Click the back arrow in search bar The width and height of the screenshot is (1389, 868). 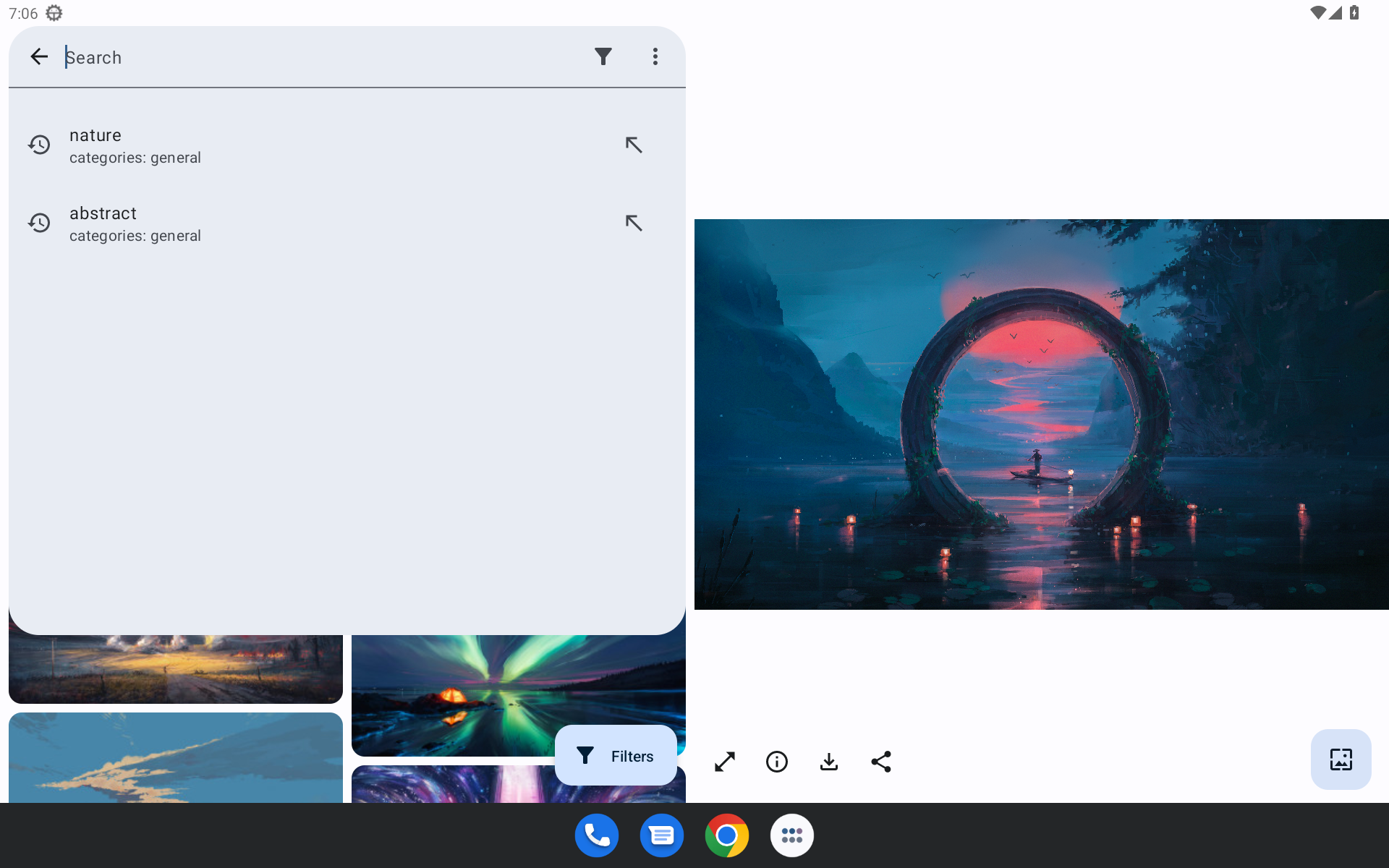(39, 56)
